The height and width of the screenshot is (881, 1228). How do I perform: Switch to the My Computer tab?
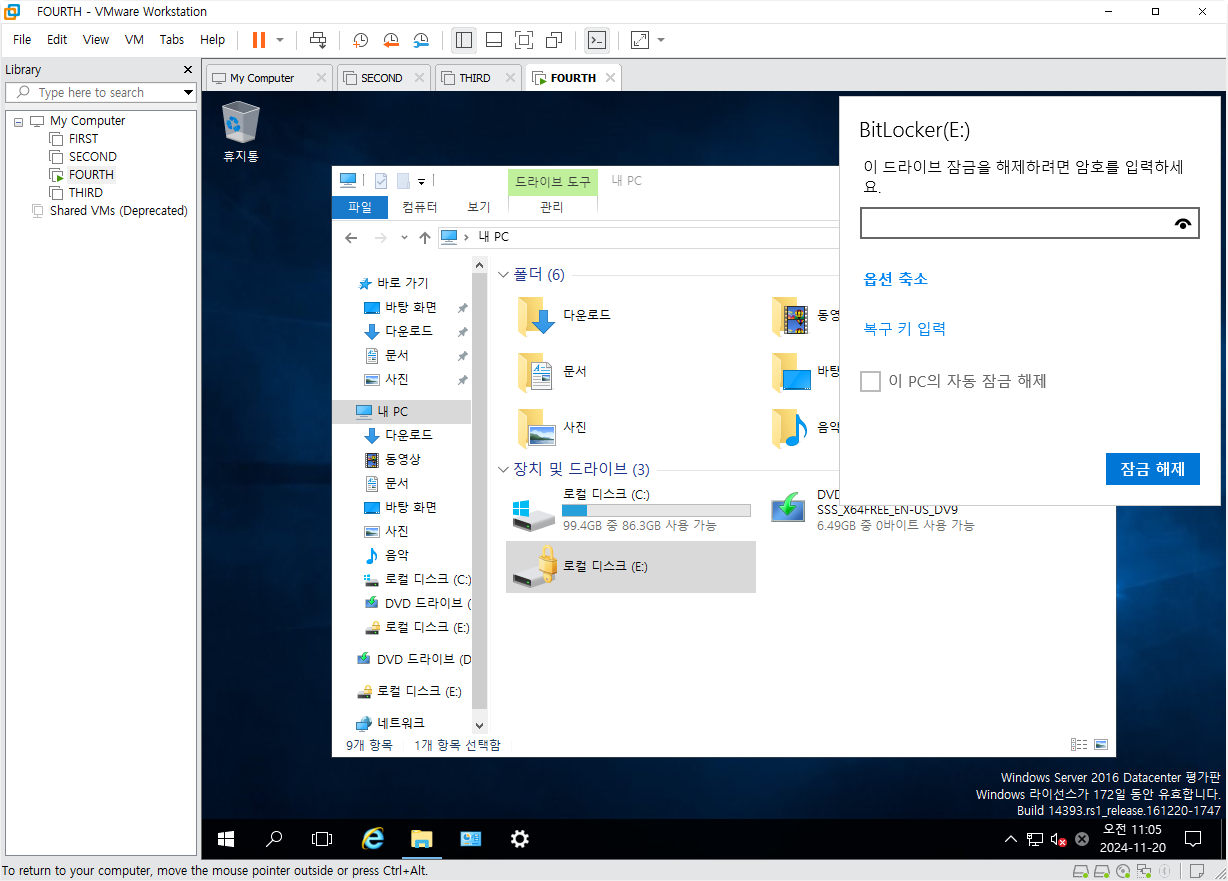pos(262,78)
